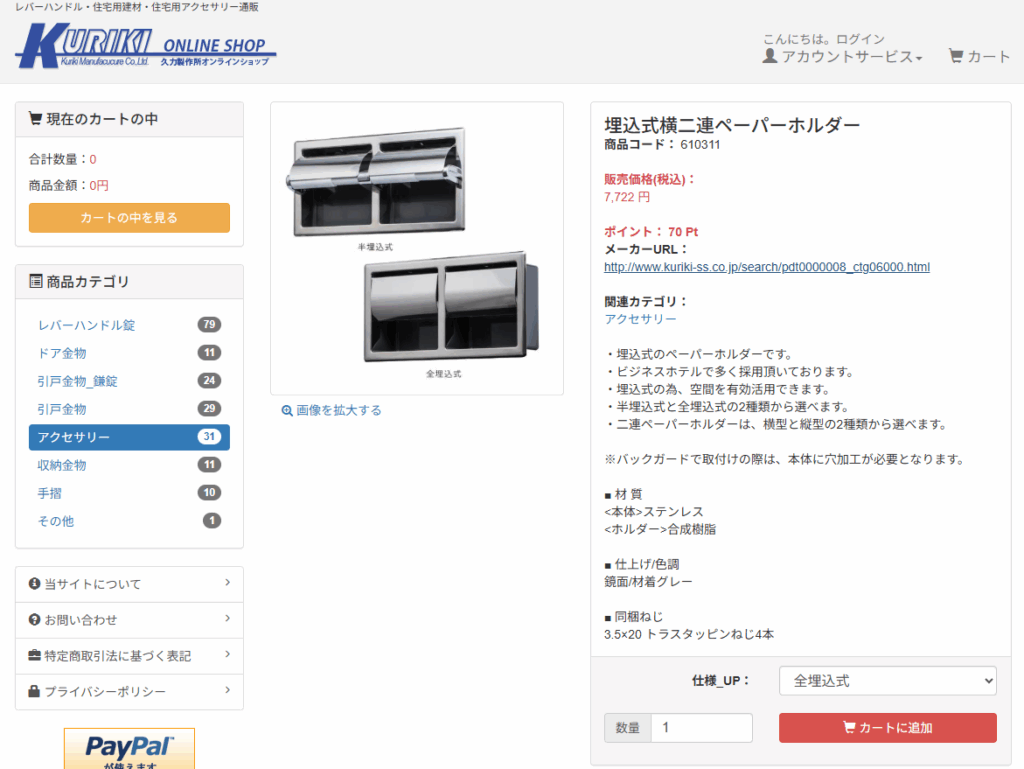
Task: Click the Kuriki Online Shop logo
Action: pos(145,46)
